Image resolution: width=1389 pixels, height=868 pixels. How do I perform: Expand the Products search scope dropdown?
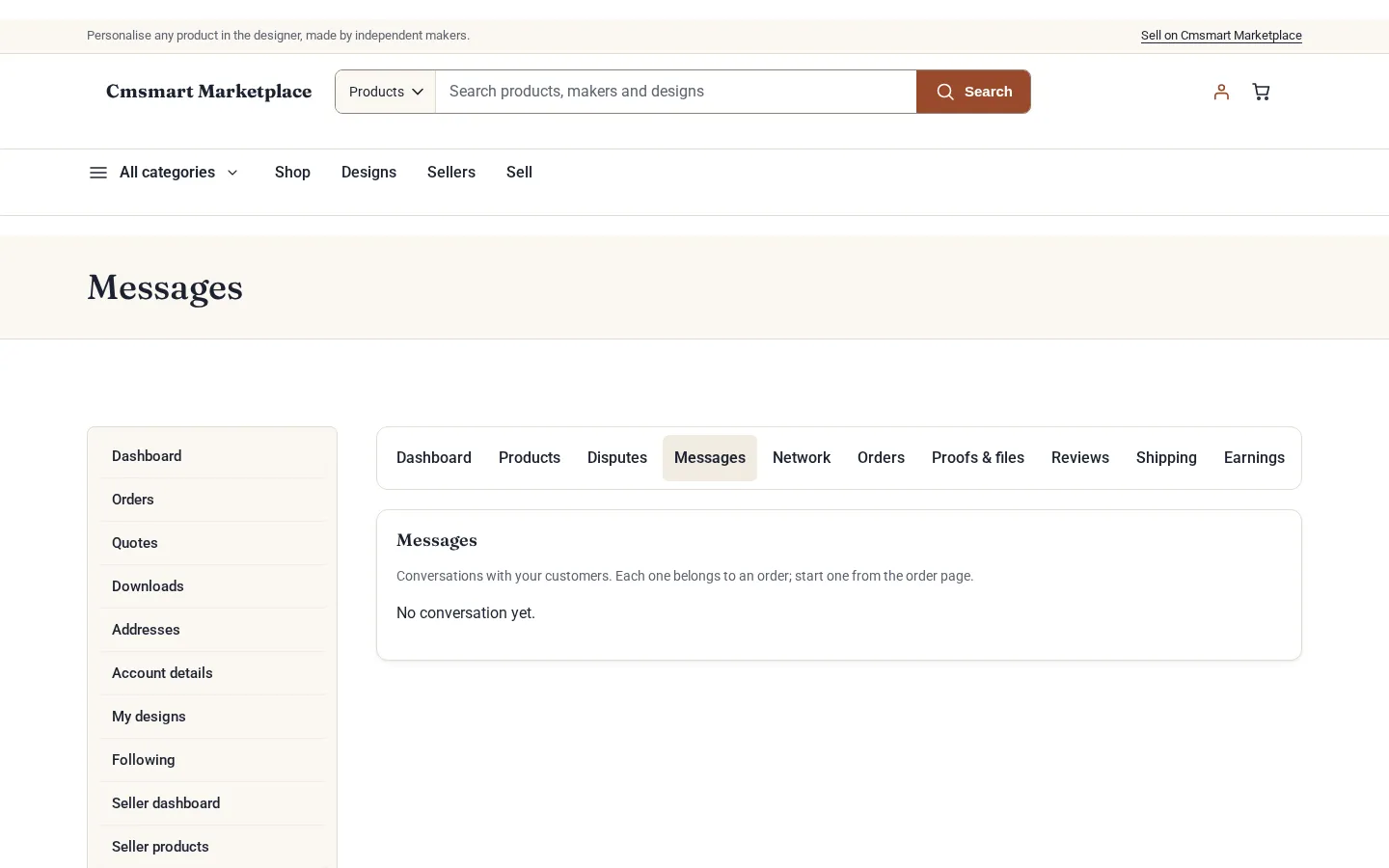click(x=386, y=92)
